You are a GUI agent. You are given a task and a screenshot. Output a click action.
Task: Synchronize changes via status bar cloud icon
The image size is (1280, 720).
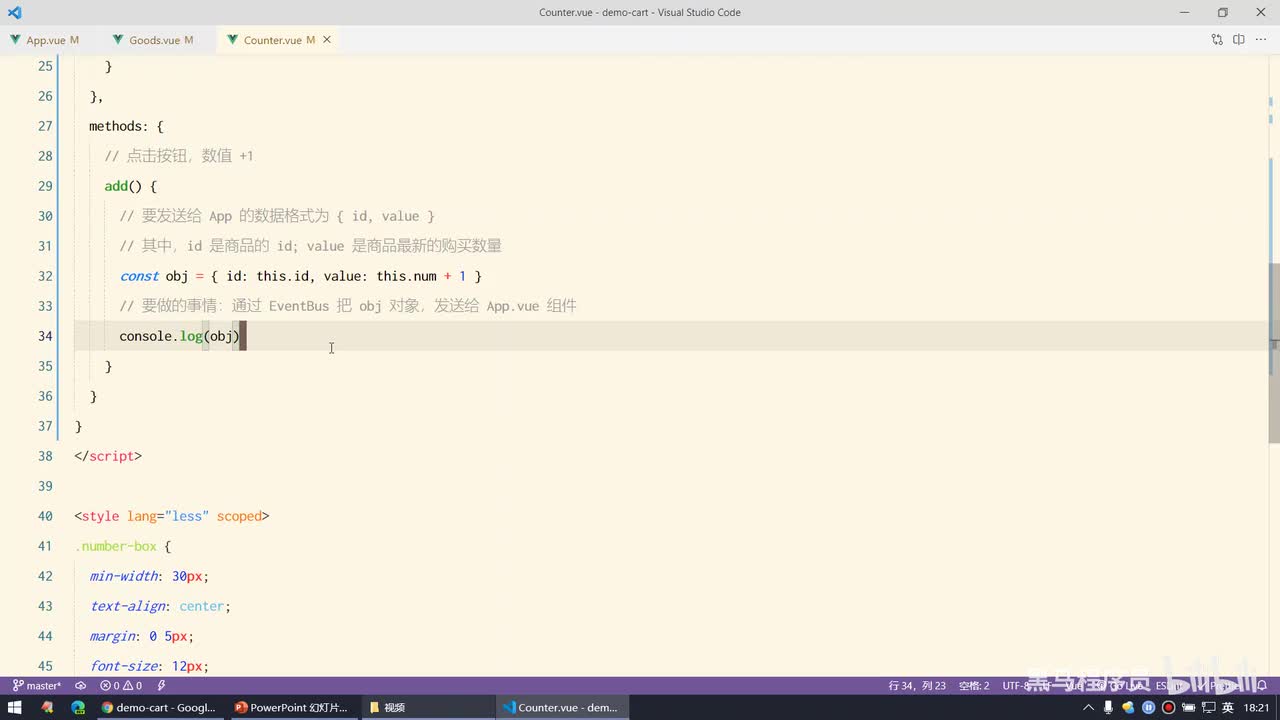click(x=81, y=686)
